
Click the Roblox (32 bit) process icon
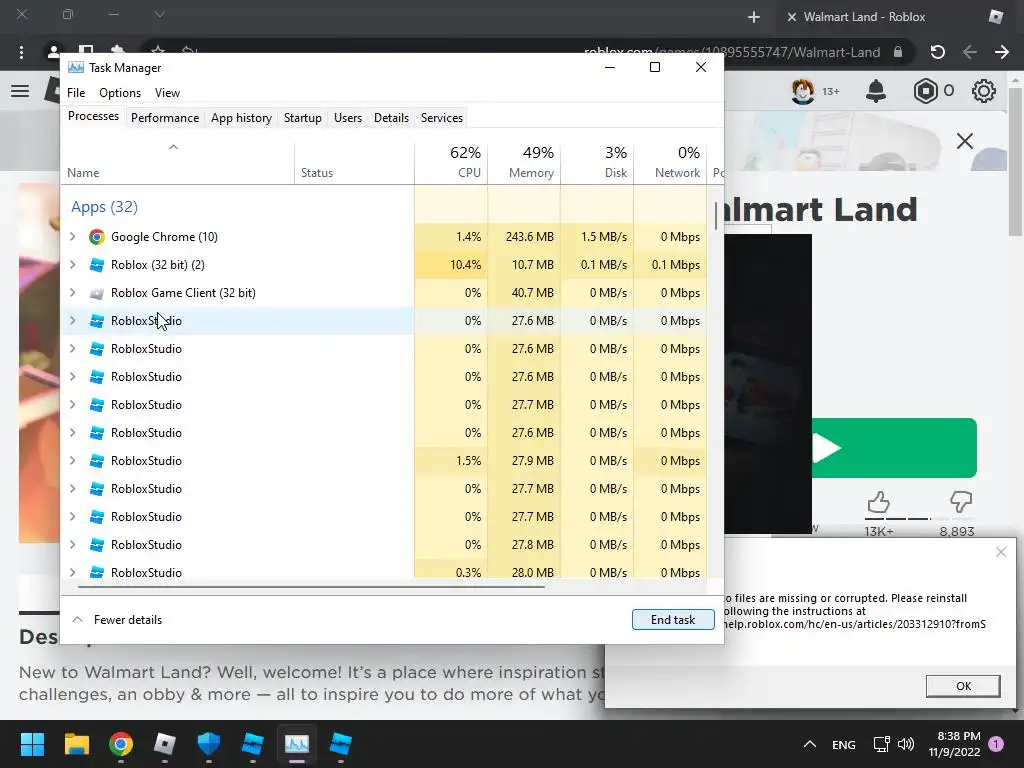point(97,264)
